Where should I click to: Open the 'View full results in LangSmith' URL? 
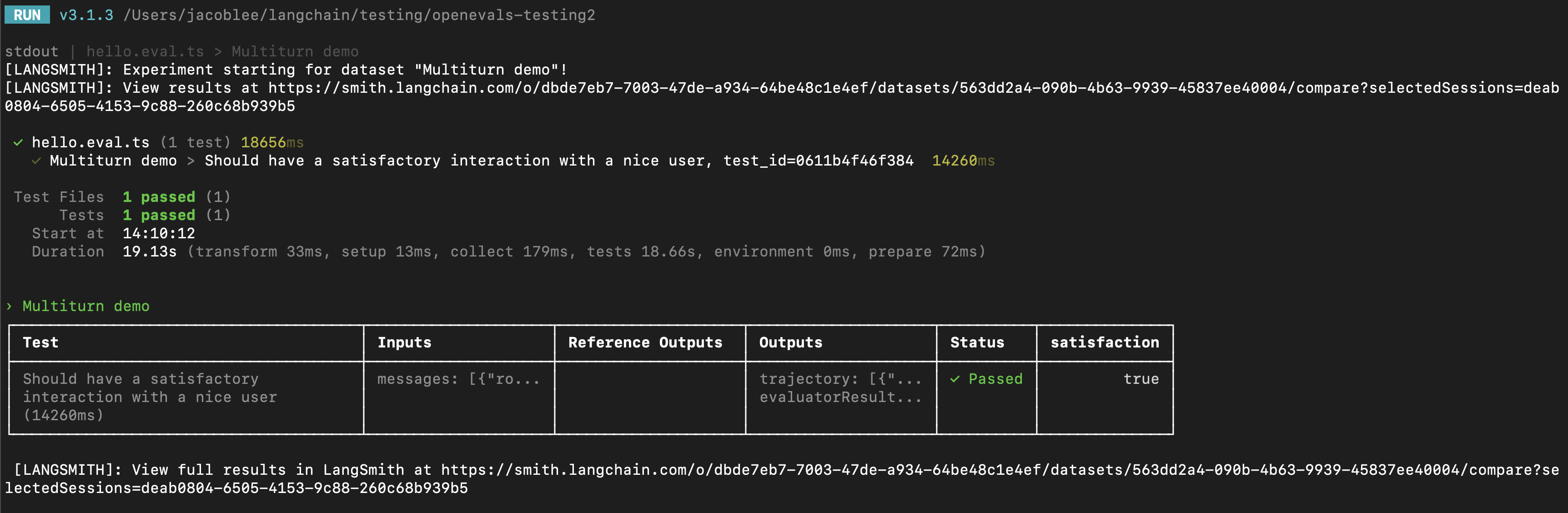click(998, 470)
